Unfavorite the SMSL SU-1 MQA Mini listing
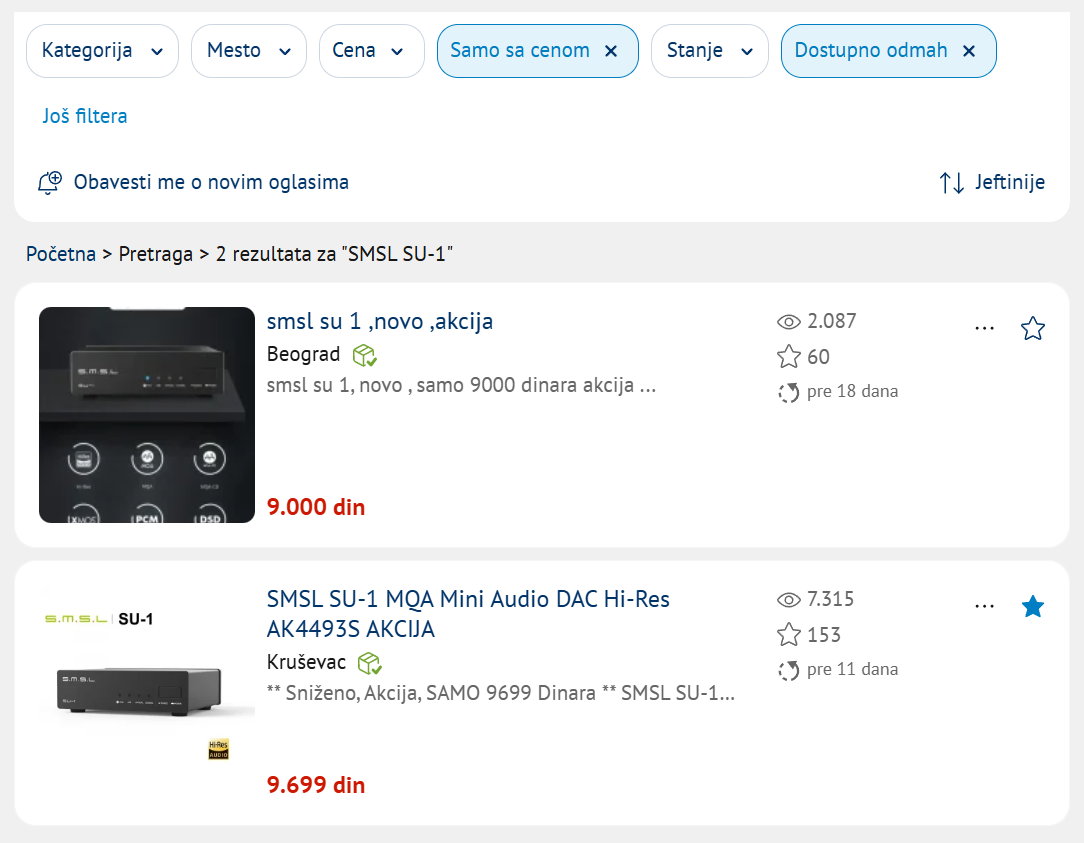 (x=1033, y=606)
